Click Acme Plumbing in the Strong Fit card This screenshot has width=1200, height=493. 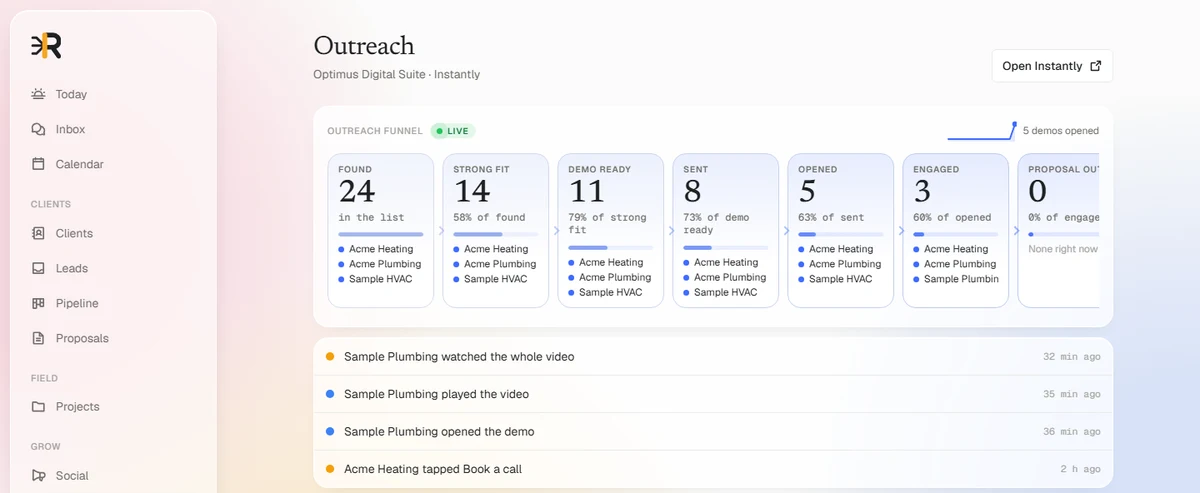click(500, 264)
